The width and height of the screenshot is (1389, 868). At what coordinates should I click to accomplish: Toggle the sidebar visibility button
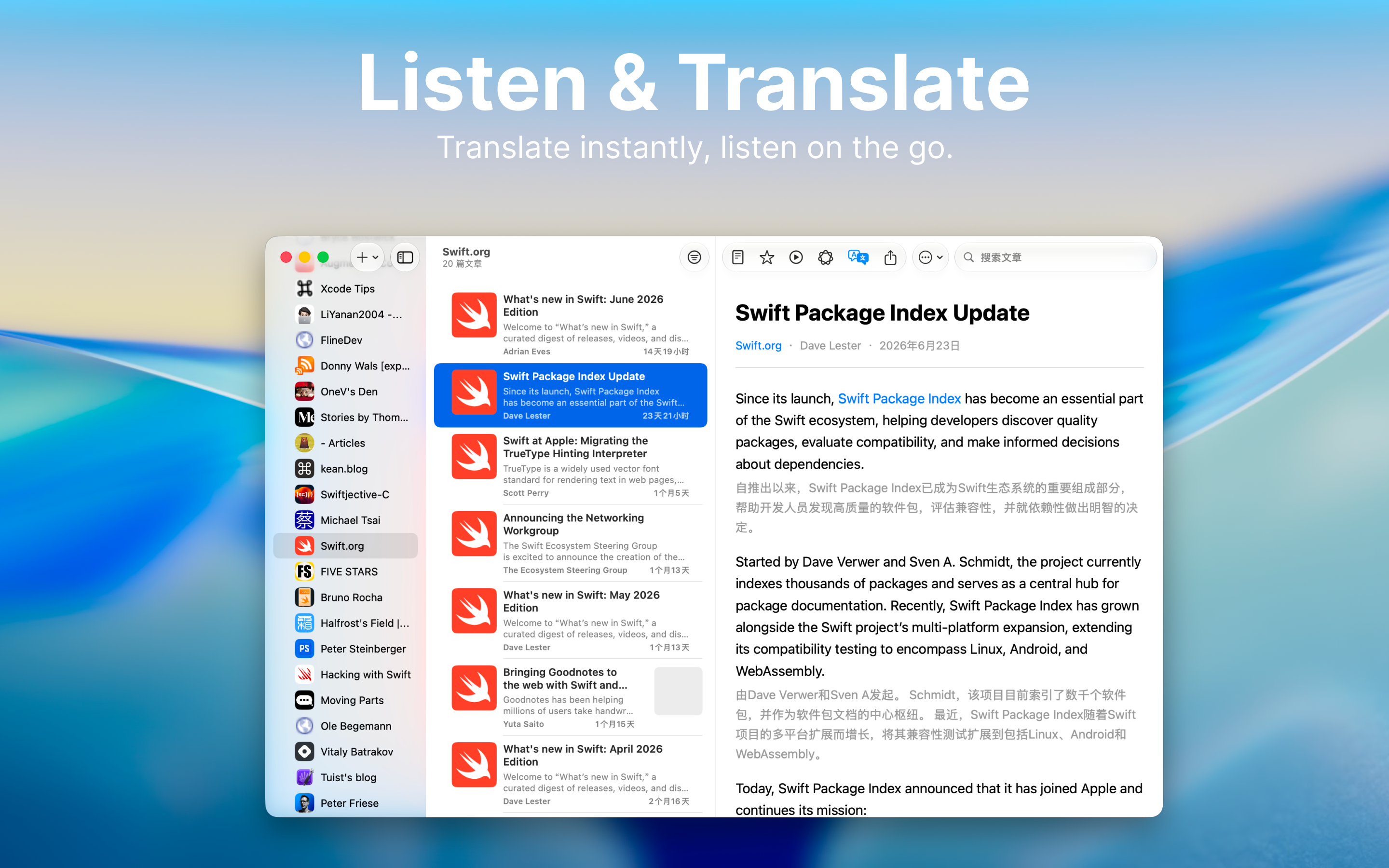405,257
